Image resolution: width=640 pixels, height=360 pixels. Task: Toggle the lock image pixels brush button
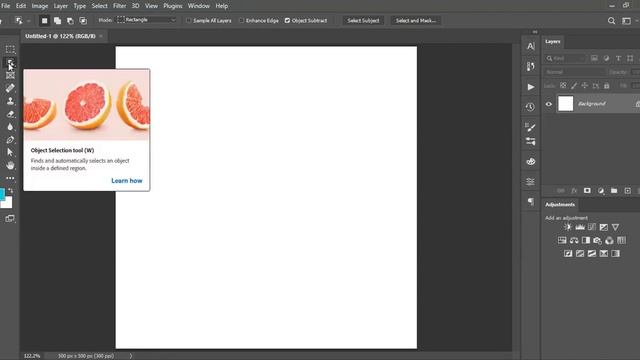pos(574,86)
